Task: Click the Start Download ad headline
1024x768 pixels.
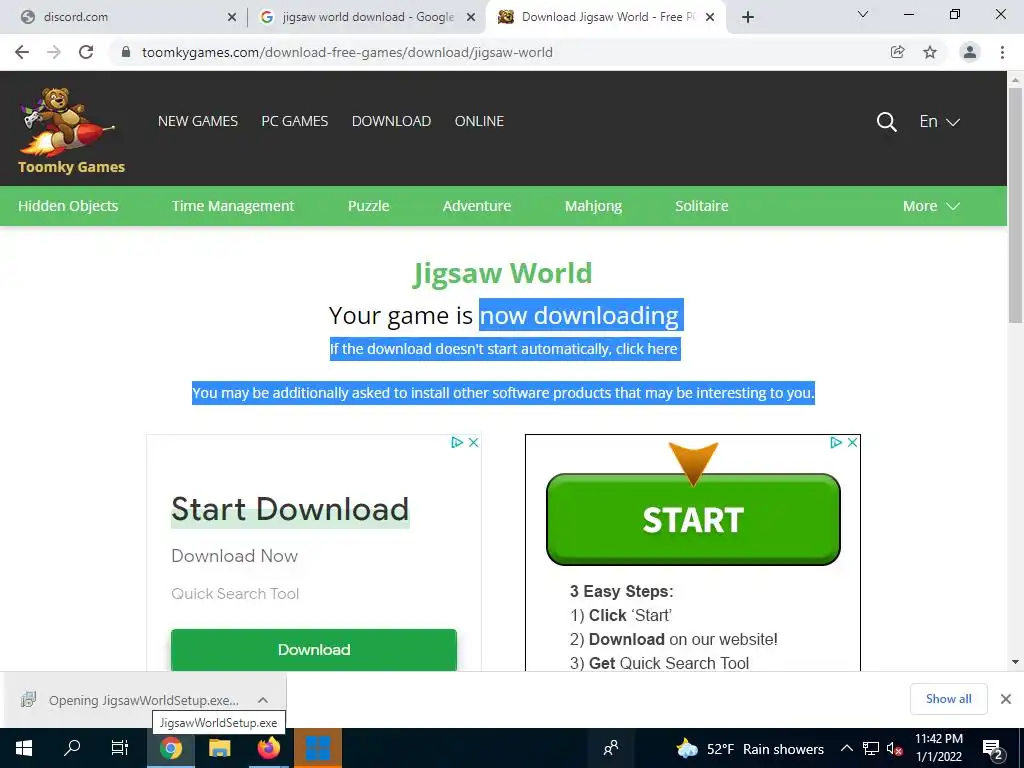Action: pyautogui.click(x=290, y=509)
